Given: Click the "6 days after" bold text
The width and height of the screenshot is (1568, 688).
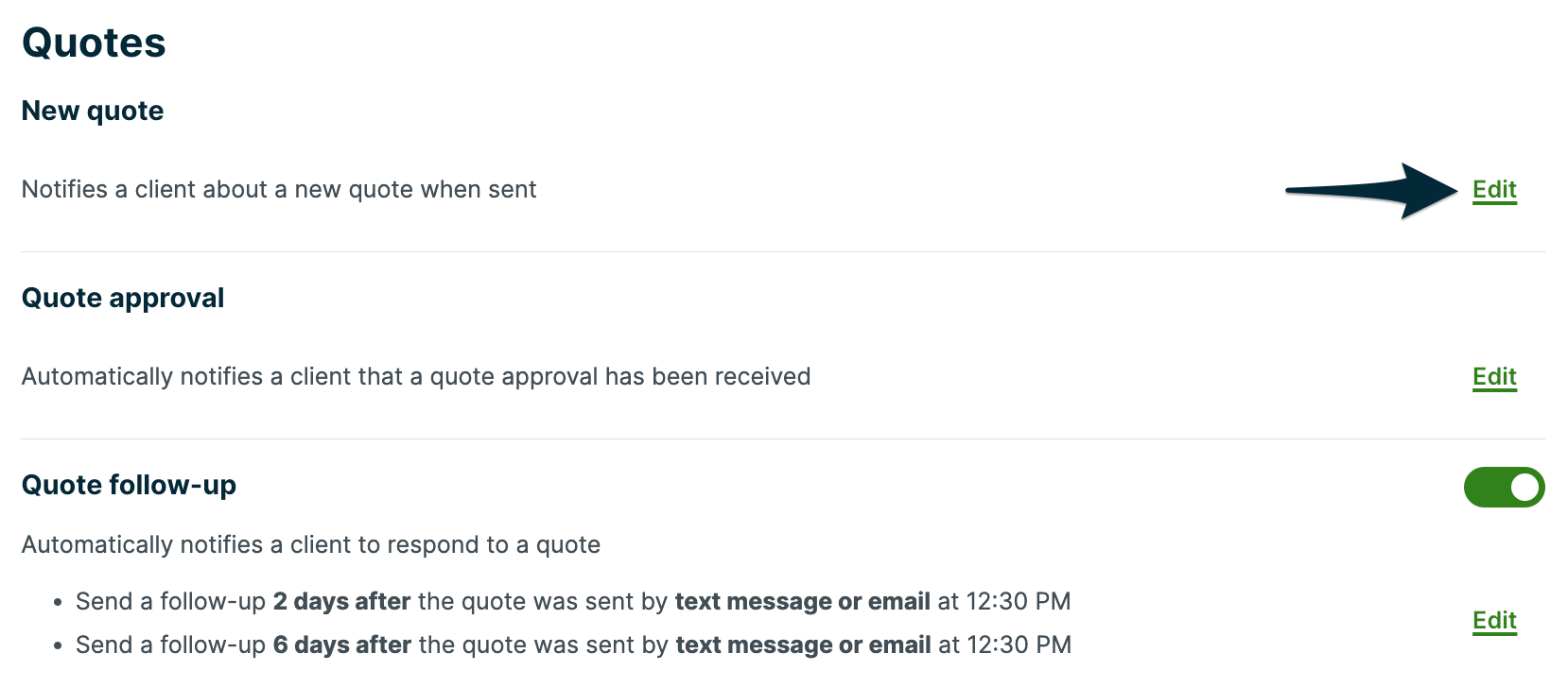Looking at the screenshot, I should coord(341,645).
